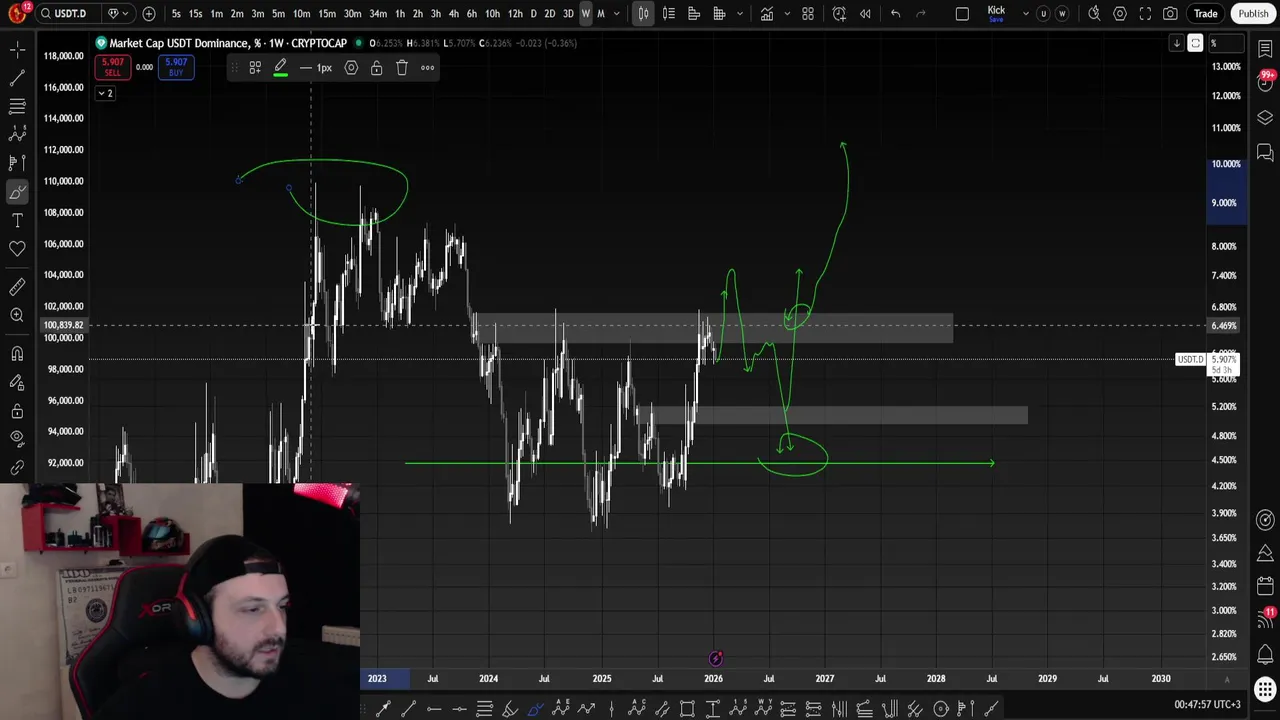Open the layers object tree icon
Viewport: 1280px width, 720px height.
click(1265, 118)
